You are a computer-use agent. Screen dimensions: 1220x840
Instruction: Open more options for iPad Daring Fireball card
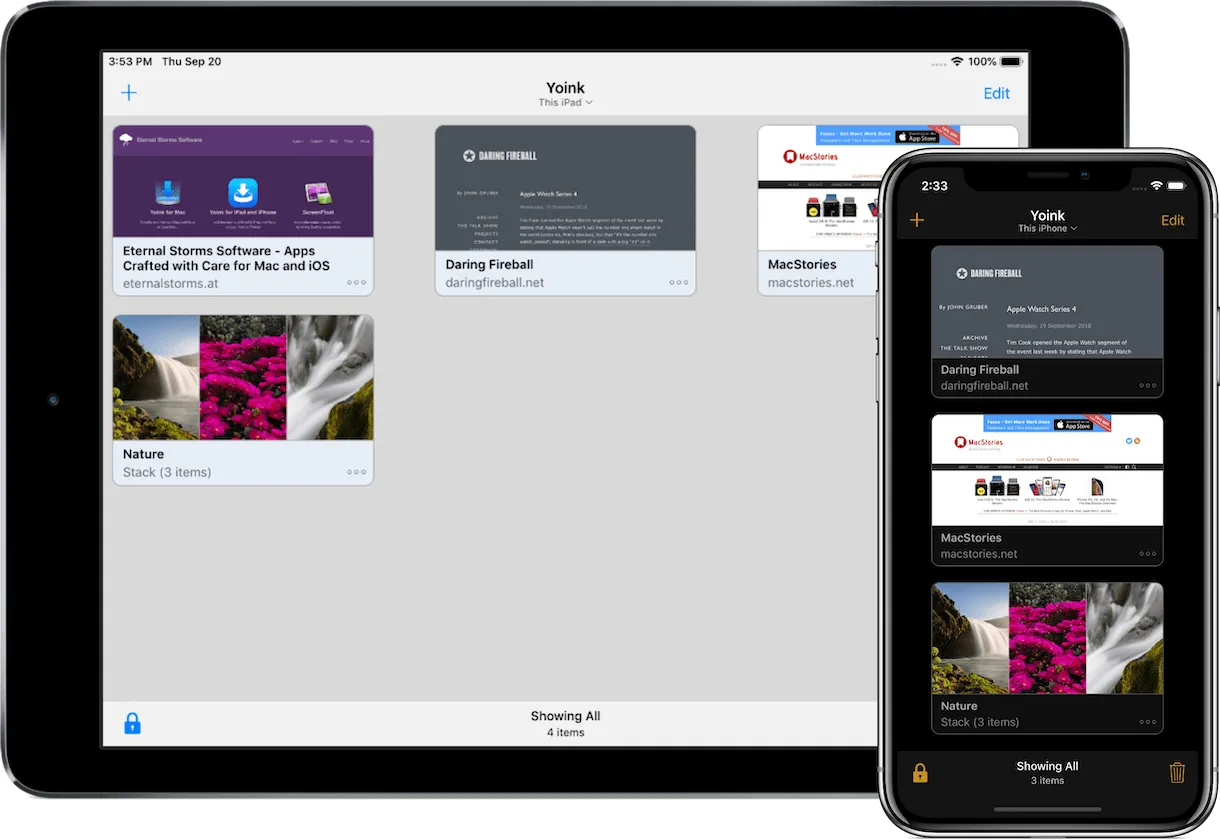(x=679, y=283)
